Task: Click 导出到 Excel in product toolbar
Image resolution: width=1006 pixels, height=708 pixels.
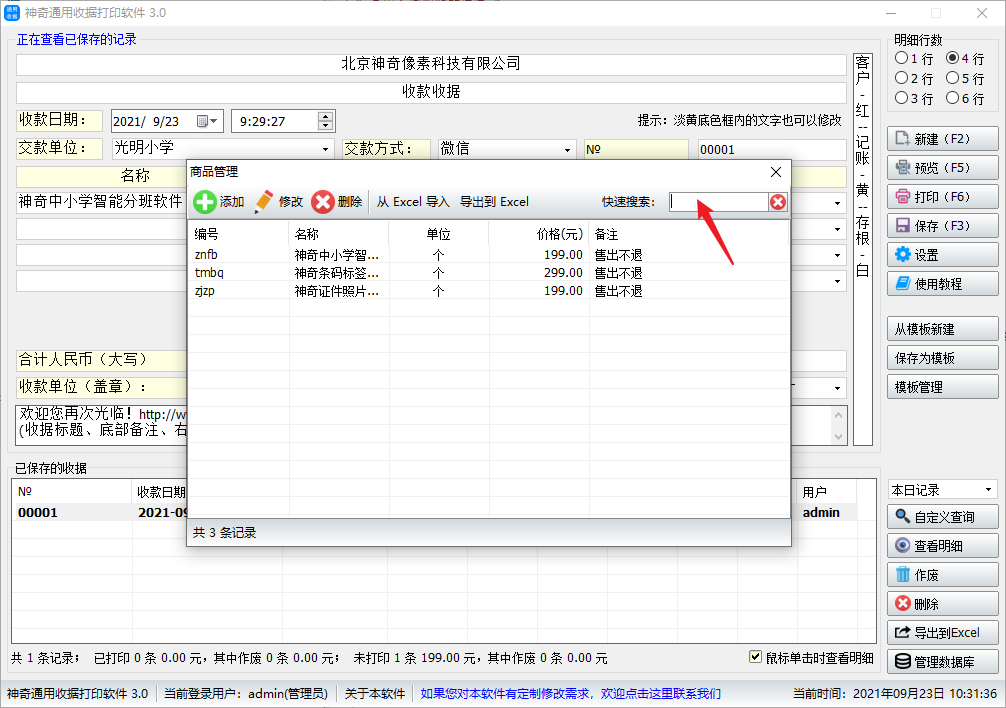Action: [494, 202]
